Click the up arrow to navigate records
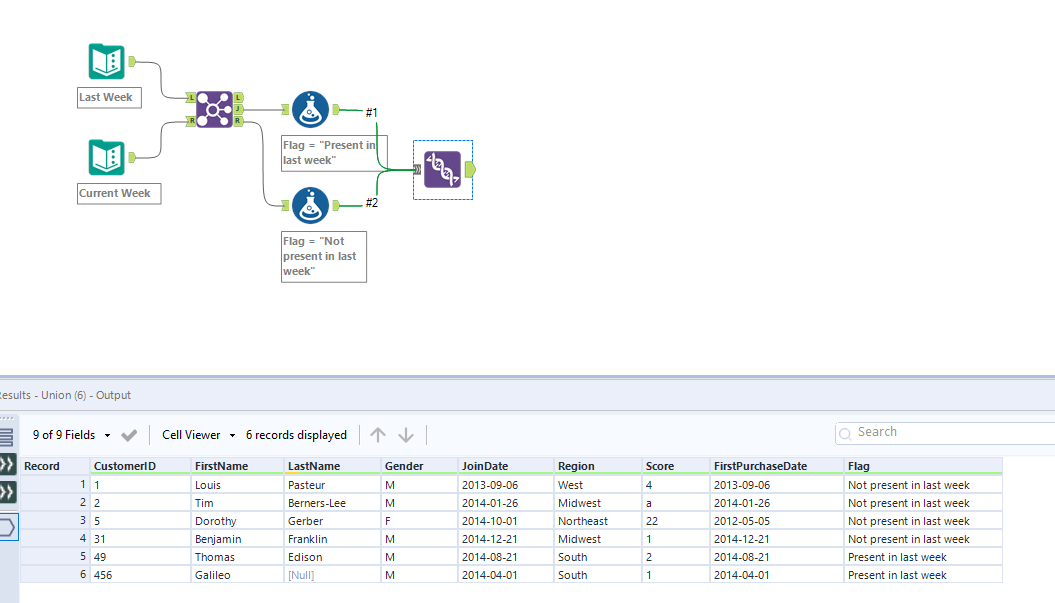 click(x=378, y=434)
